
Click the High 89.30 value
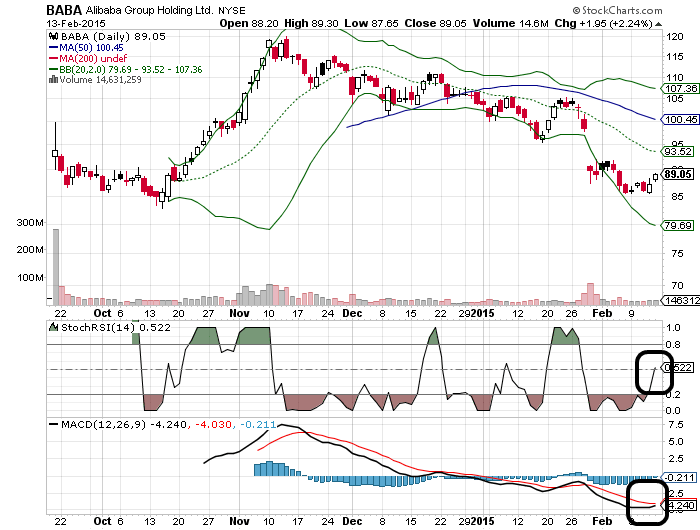point(311,23)
